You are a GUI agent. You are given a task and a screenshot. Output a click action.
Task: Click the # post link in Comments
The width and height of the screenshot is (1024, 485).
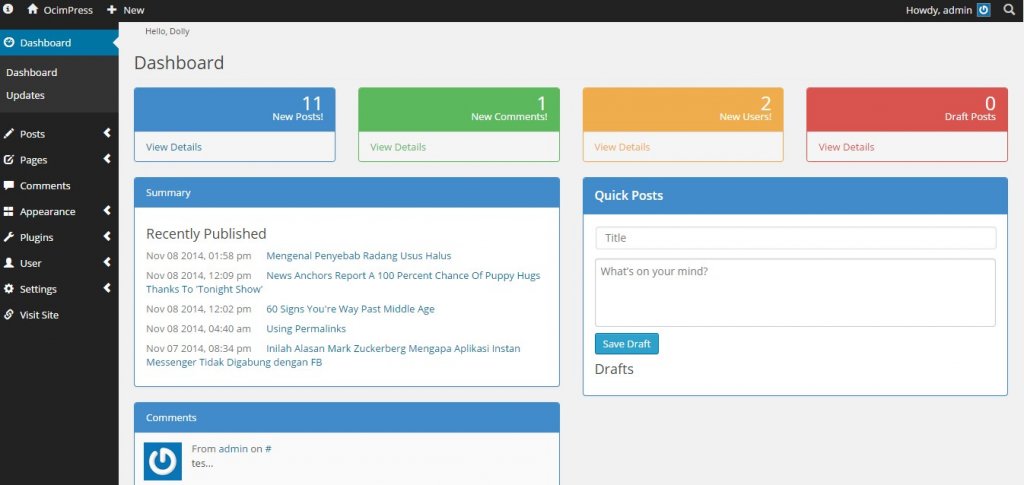click(x=268, y=448)
